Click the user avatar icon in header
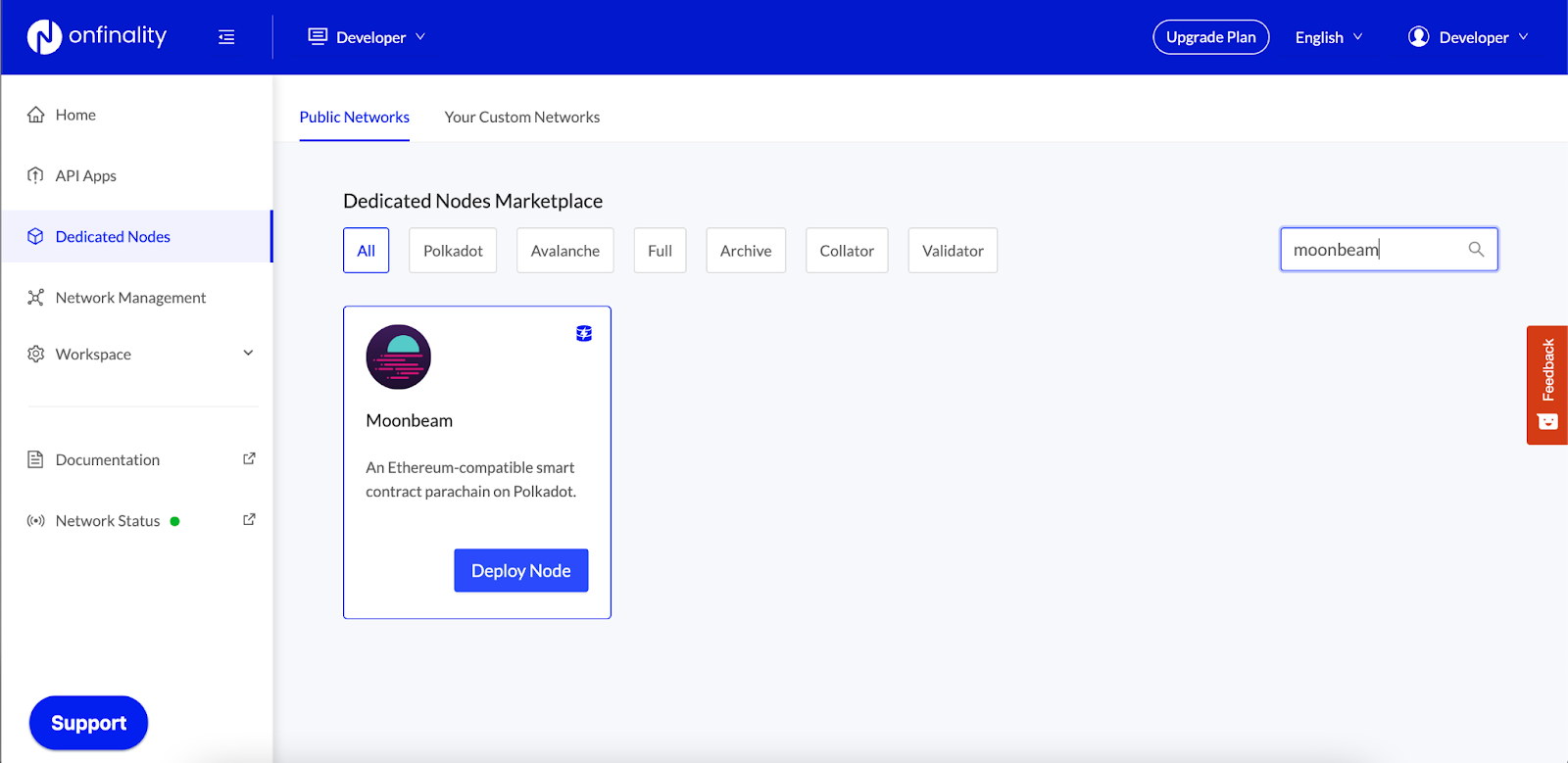 1418,37
